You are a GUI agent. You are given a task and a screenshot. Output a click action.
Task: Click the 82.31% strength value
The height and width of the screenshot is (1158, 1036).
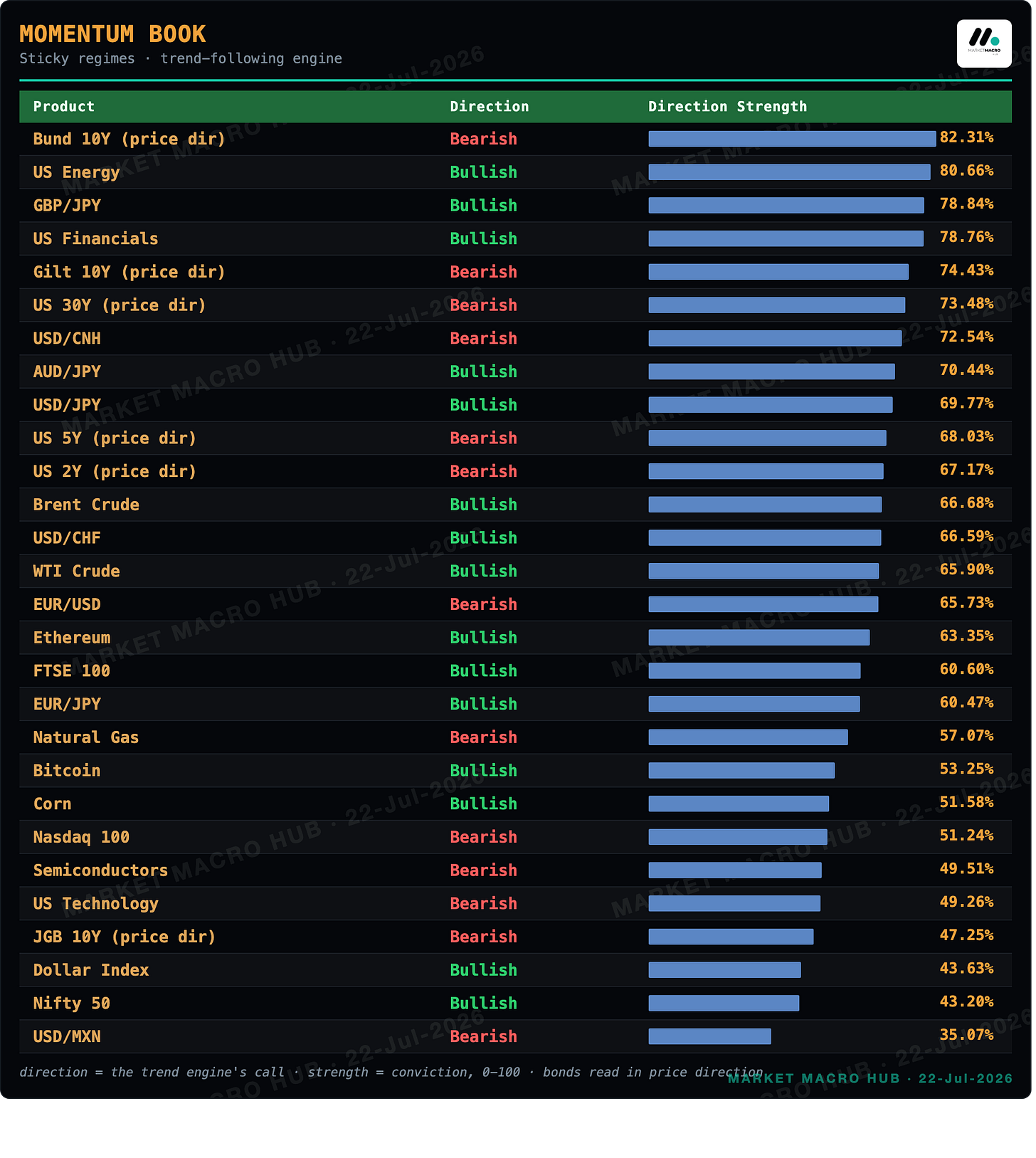(966, 137)
